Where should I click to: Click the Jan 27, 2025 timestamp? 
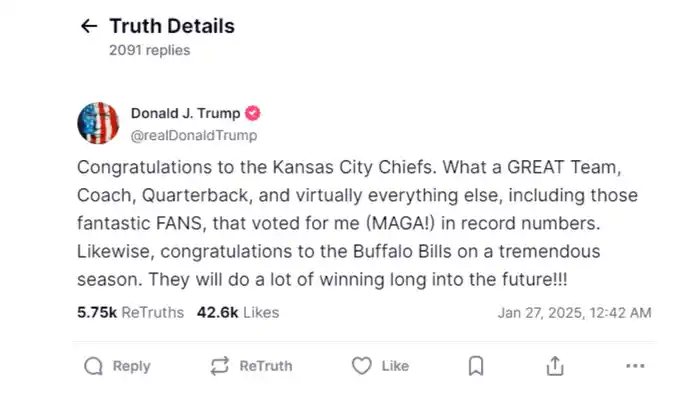(x=574, y=313)
